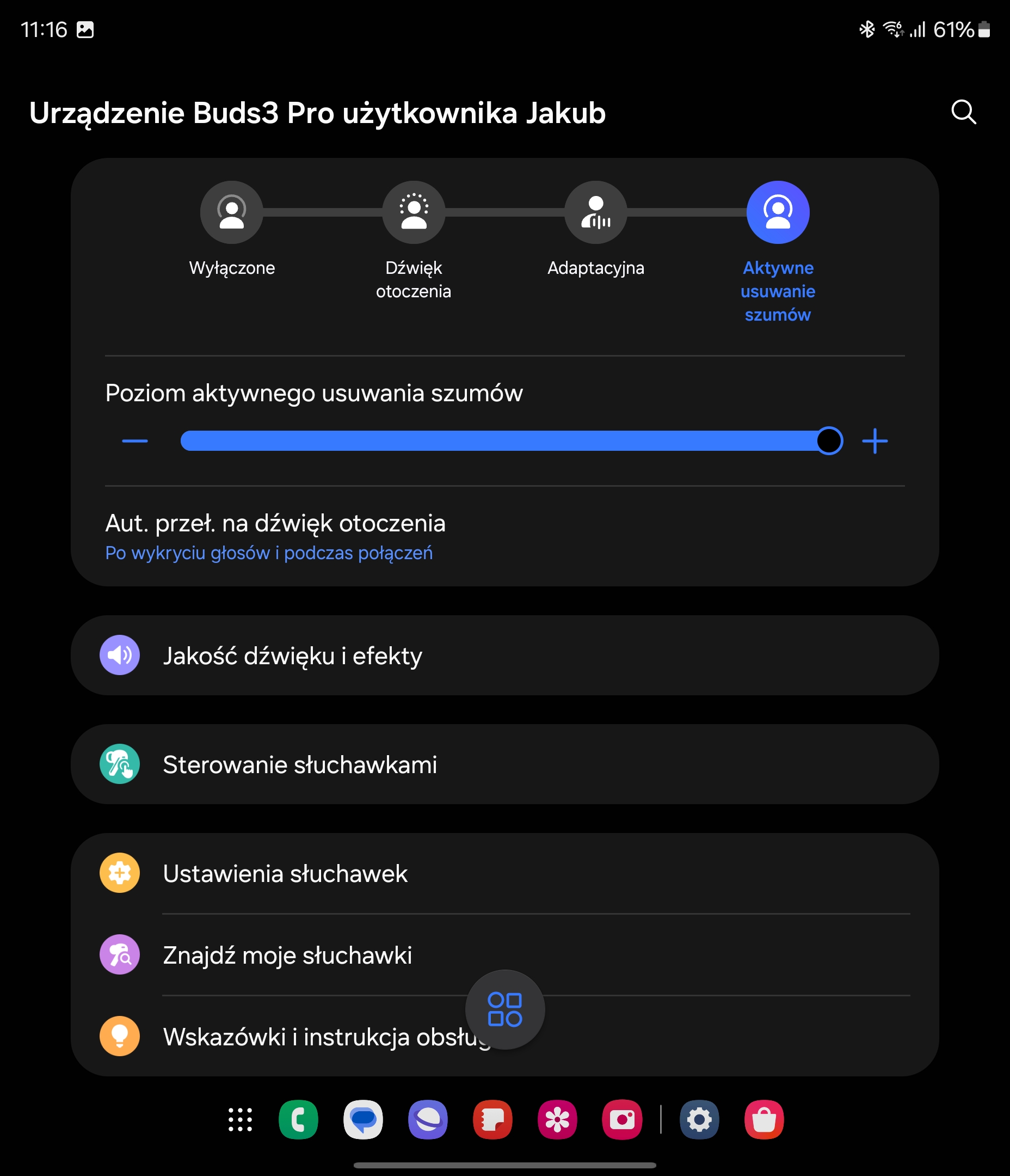Launch Samsung Internet browser icon
Image resolution: width=1010 pixels, height=1176 pixels.
(x=428, y=1120)
